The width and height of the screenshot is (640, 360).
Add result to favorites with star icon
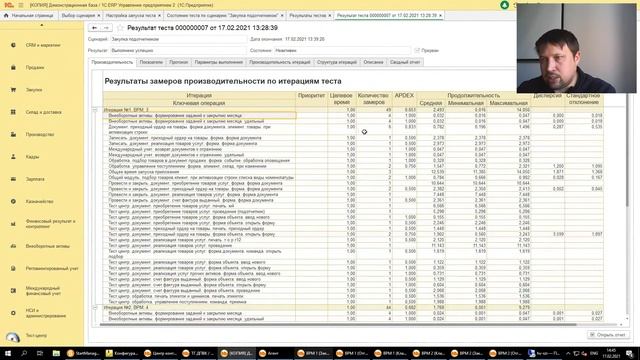point(120,28)
